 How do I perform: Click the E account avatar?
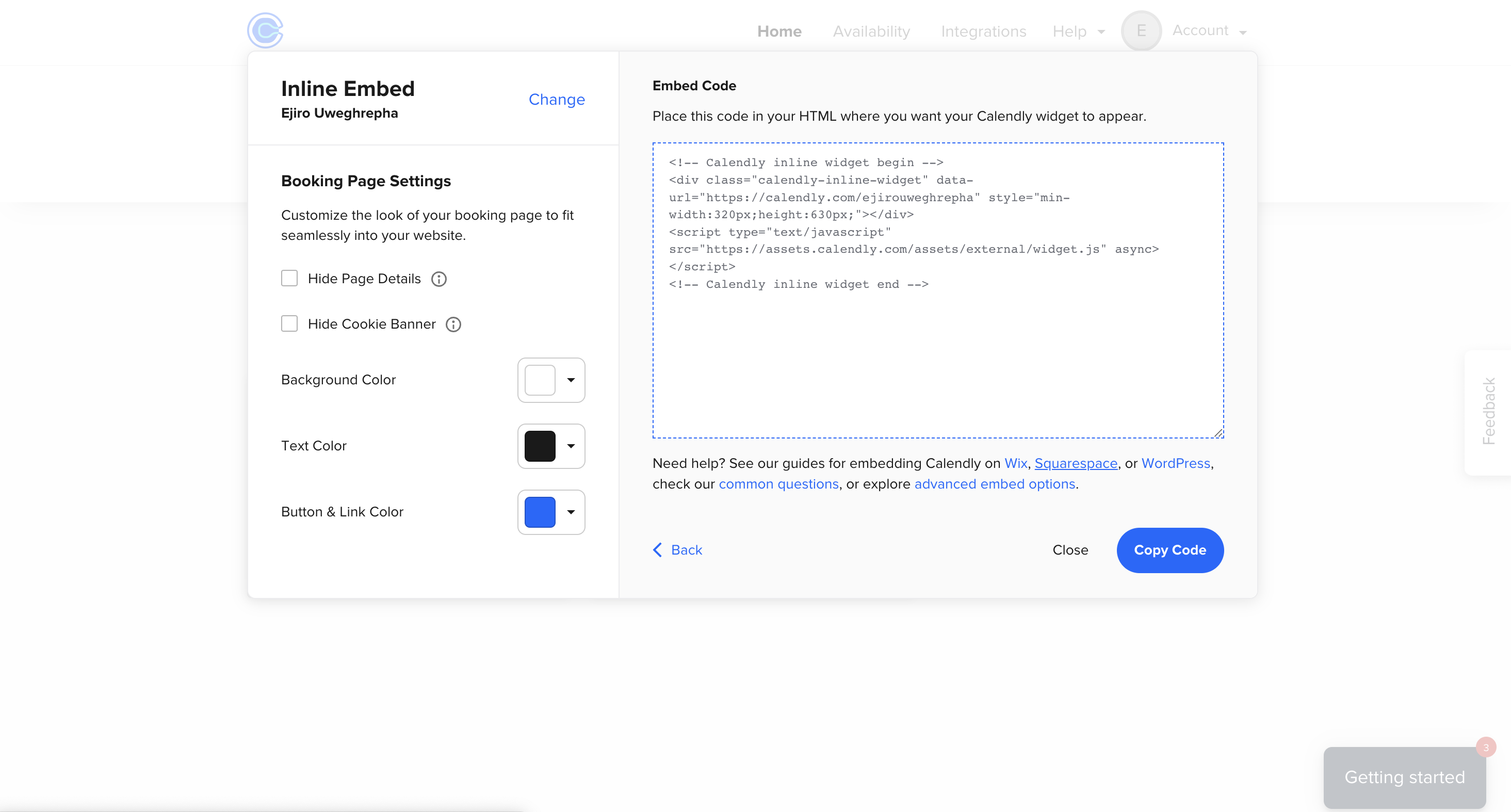tap(1141, 30)
